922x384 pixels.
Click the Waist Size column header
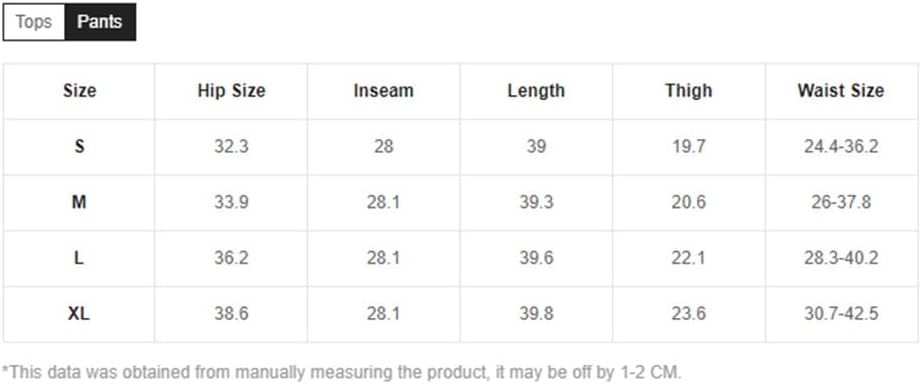tap(841, 91)
